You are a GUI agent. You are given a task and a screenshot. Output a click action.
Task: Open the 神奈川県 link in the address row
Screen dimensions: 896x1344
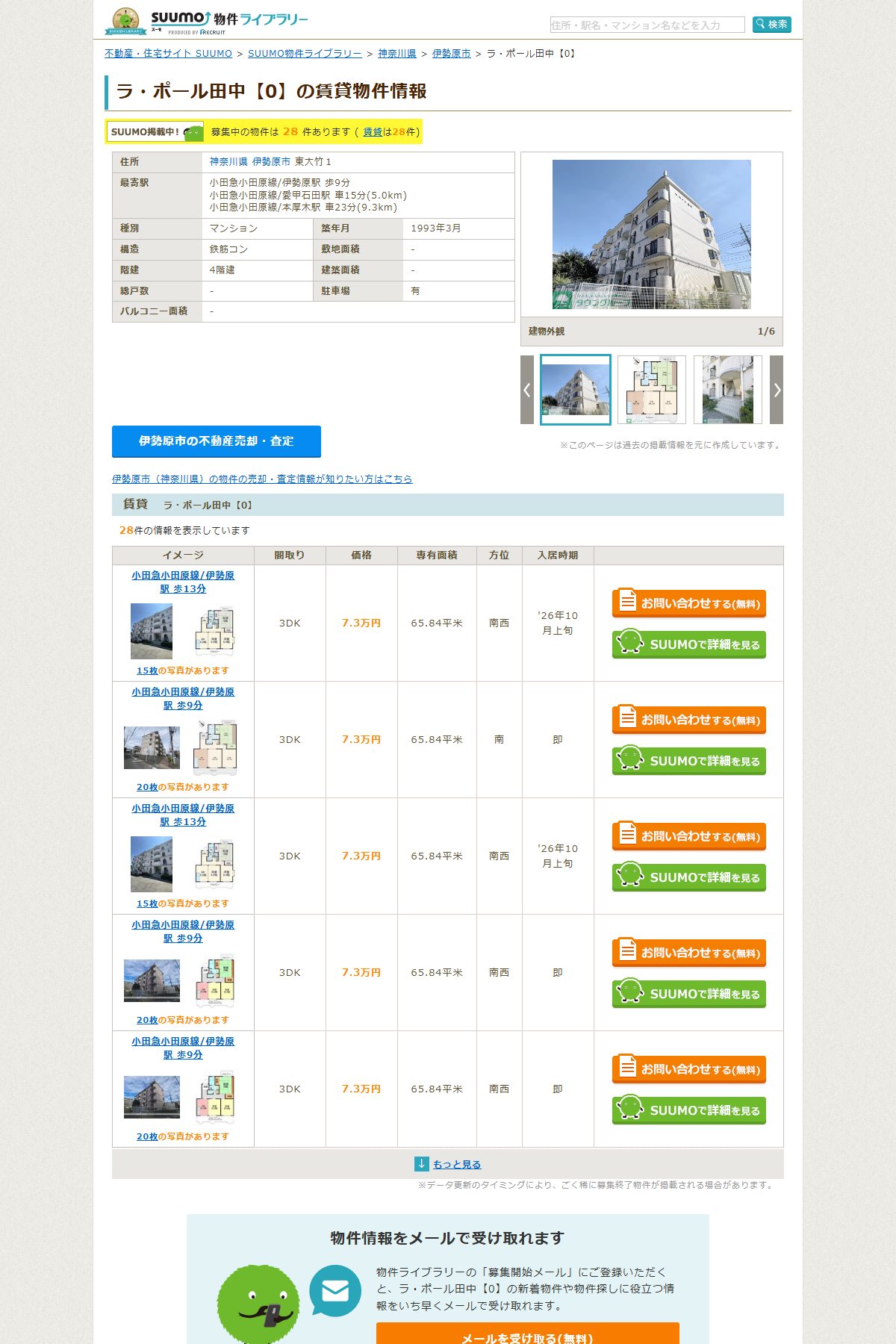click(228, 162)
